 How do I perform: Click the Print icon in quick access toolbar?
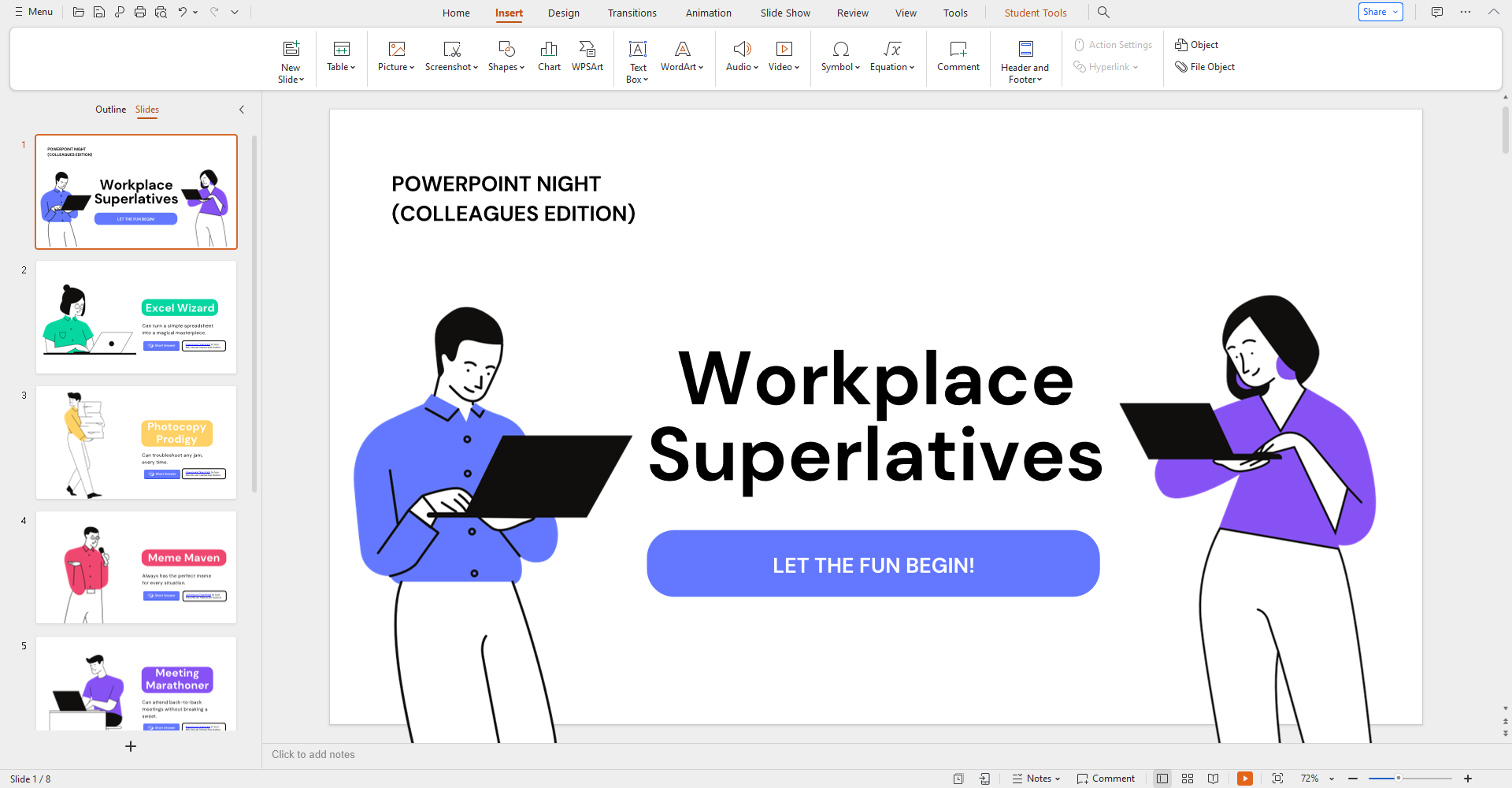(x=140, y=13)
